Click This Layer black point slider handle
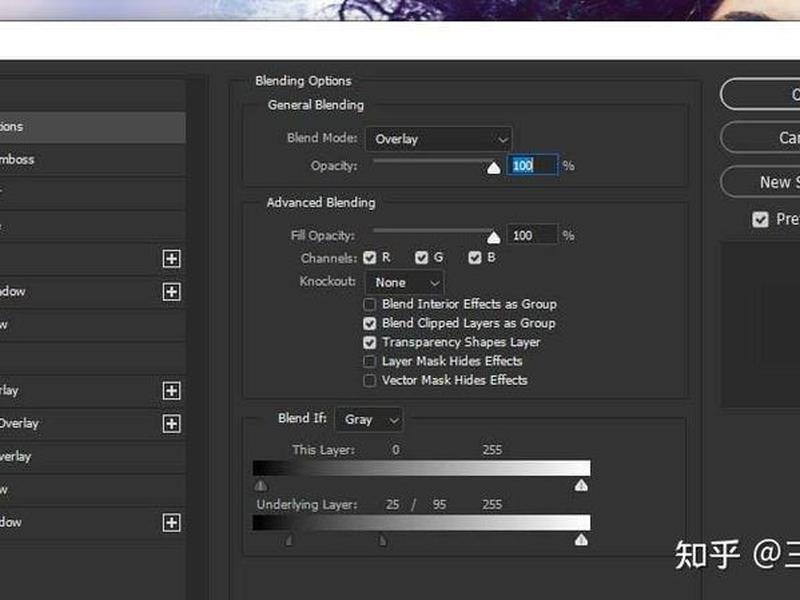Screen dimensions: 800x600 pyautogui.click(x=261, y=485)
